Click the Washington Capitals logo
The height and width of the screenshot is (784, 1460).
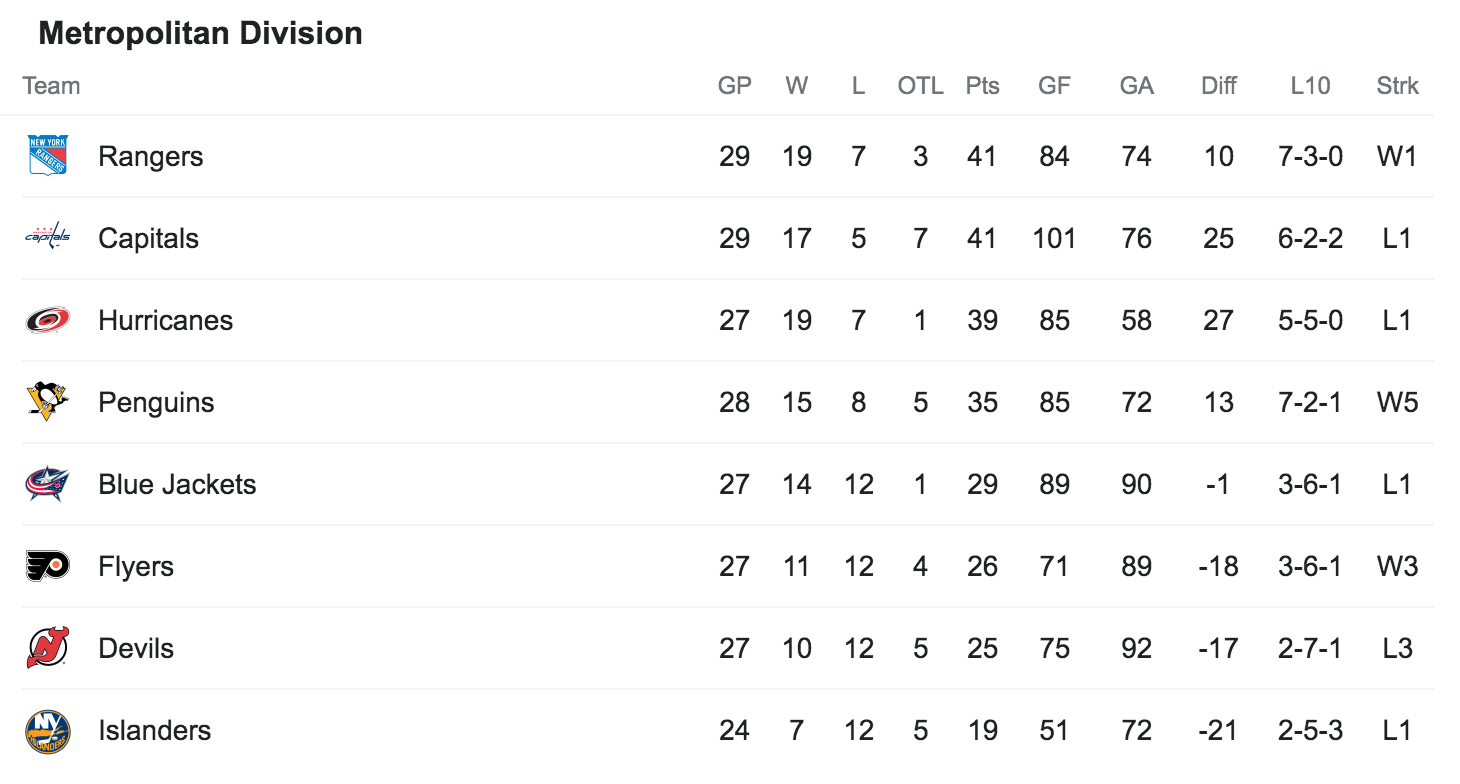tap(47, 237)
